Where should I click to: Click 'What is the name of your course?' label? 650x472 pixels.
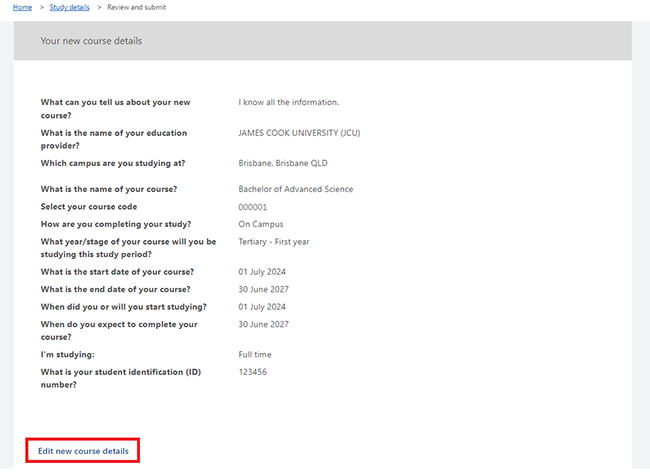(x=109, y=189)
